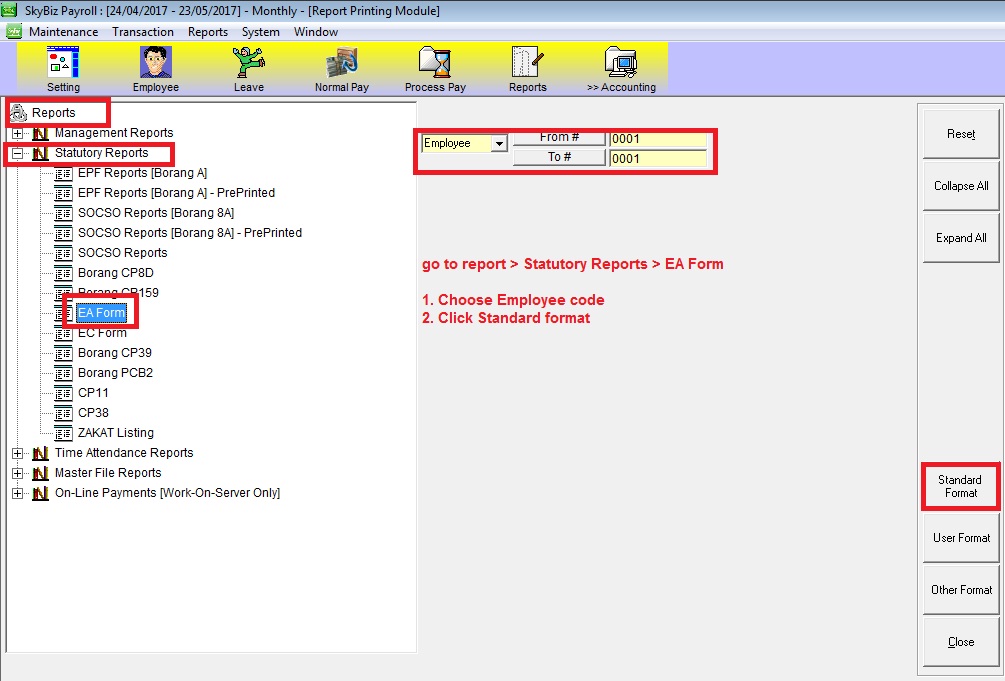Select EA Form in the report tree

pyautogui.click(x=101, y=313)
